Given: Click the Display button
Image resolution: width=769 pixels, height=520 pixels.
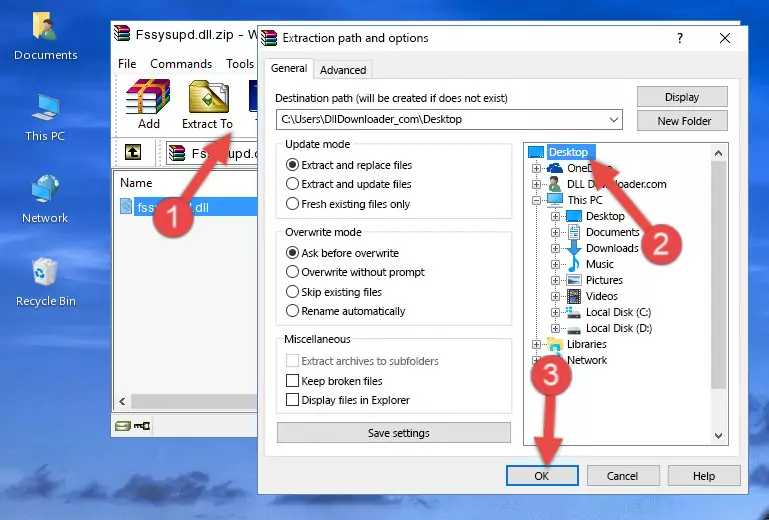Looking at the screenshot, I should (x=682, y=97).
